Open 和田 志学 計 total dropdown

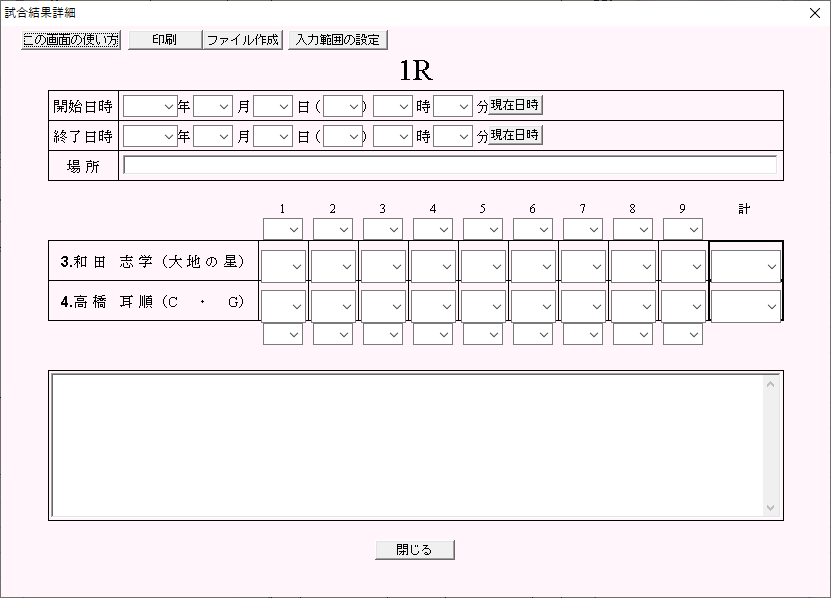(x=746, y=266)
